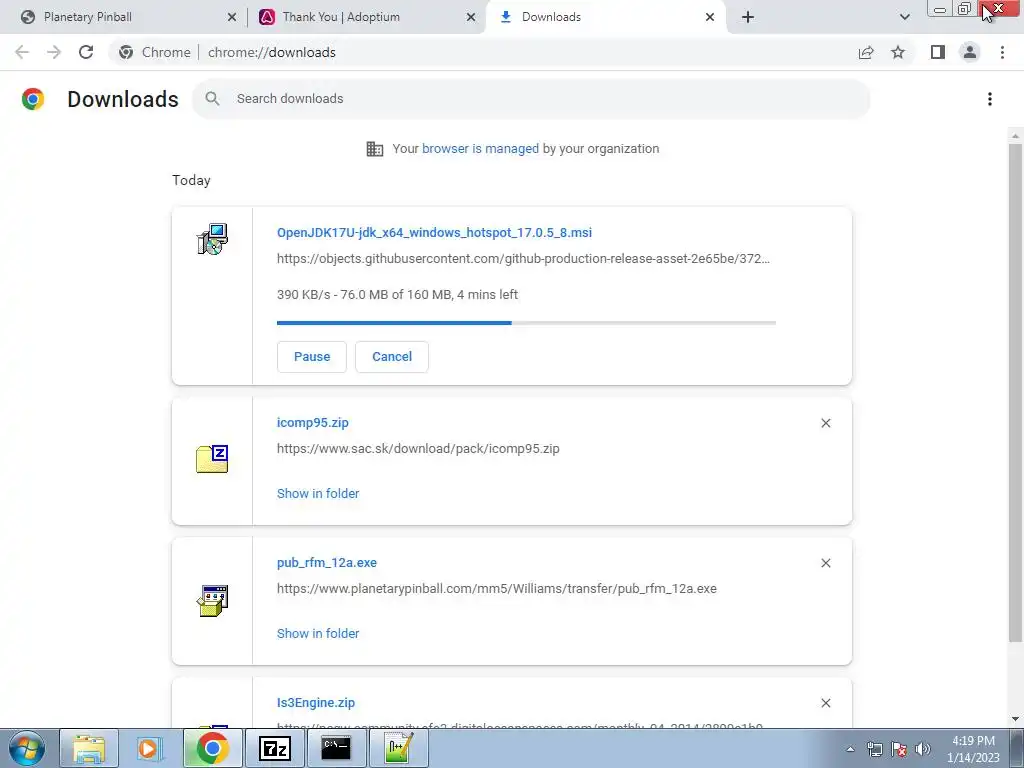Screen dimensions: 1024x768
Task: Click the scrollbar up arrow
Action: pyautogui.click(x=1015, y=136)
